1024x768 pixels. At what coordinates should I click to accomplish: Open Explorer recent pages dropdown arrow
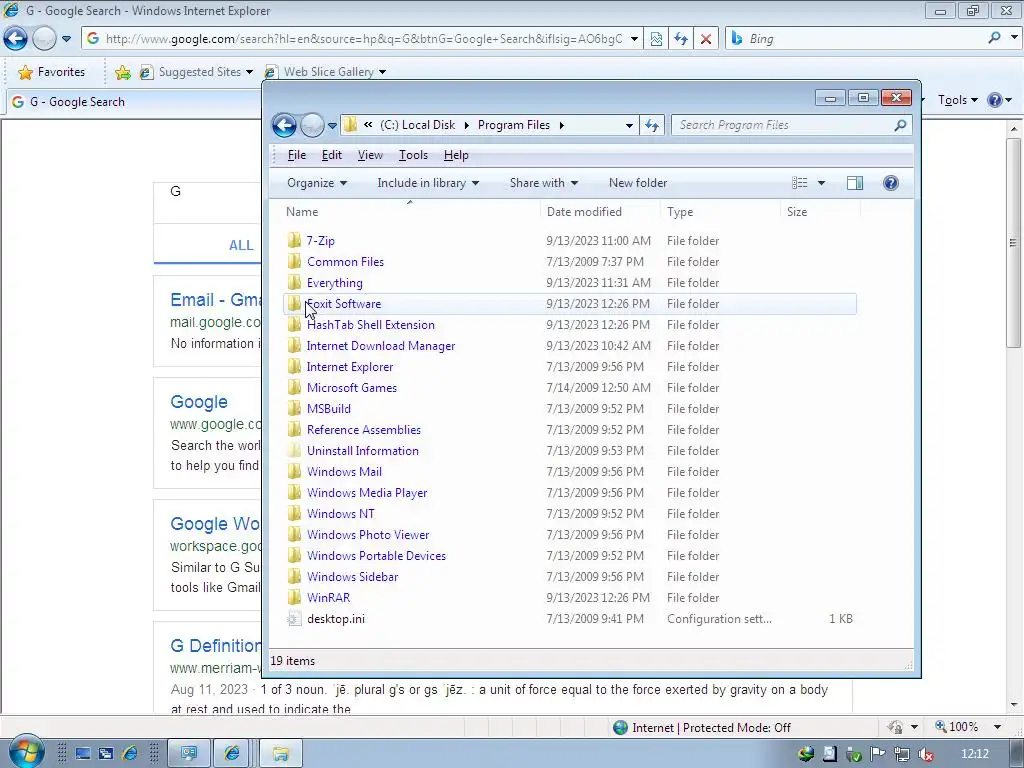point(332,125)
